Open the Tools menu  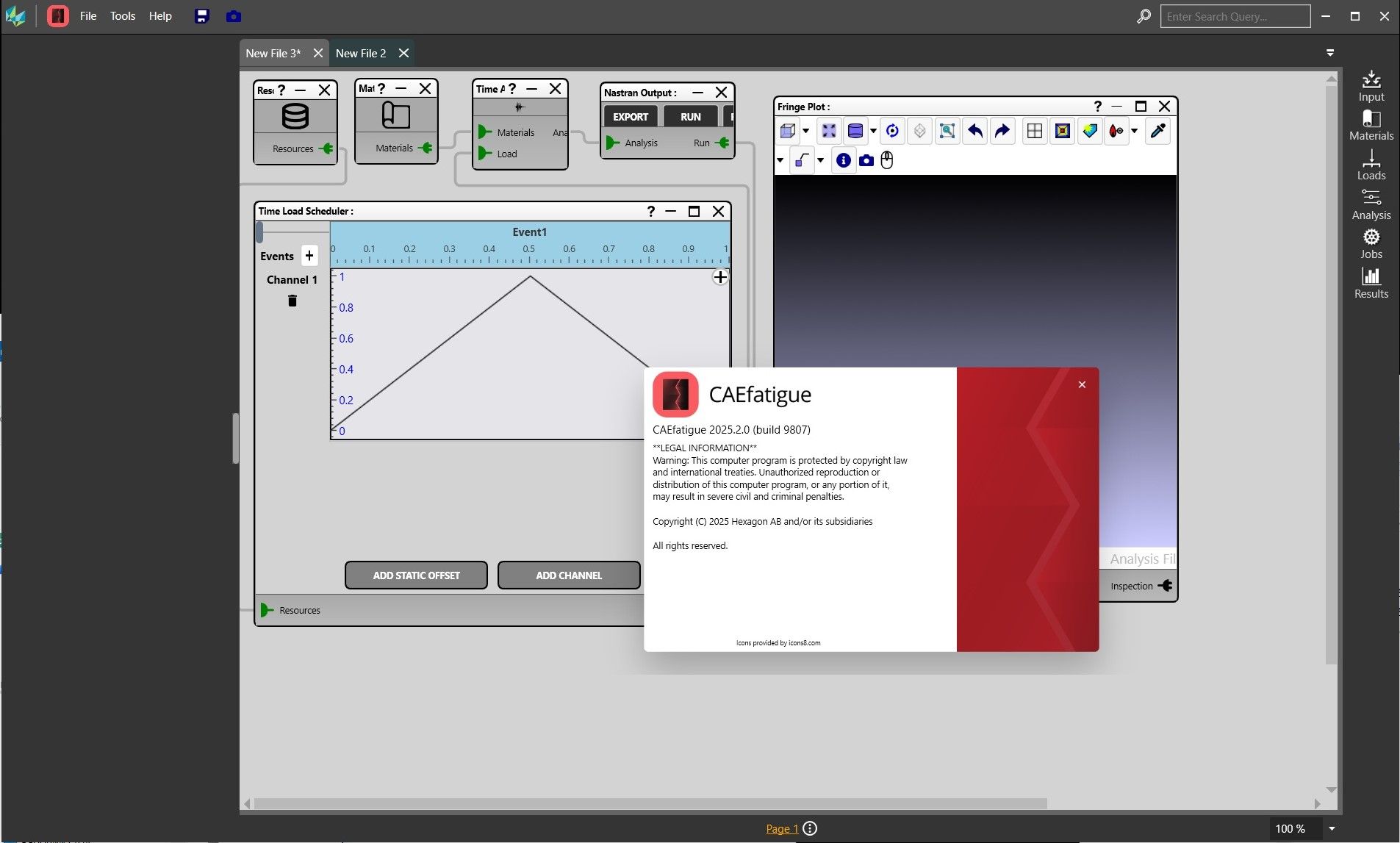(x=123, y=16)
